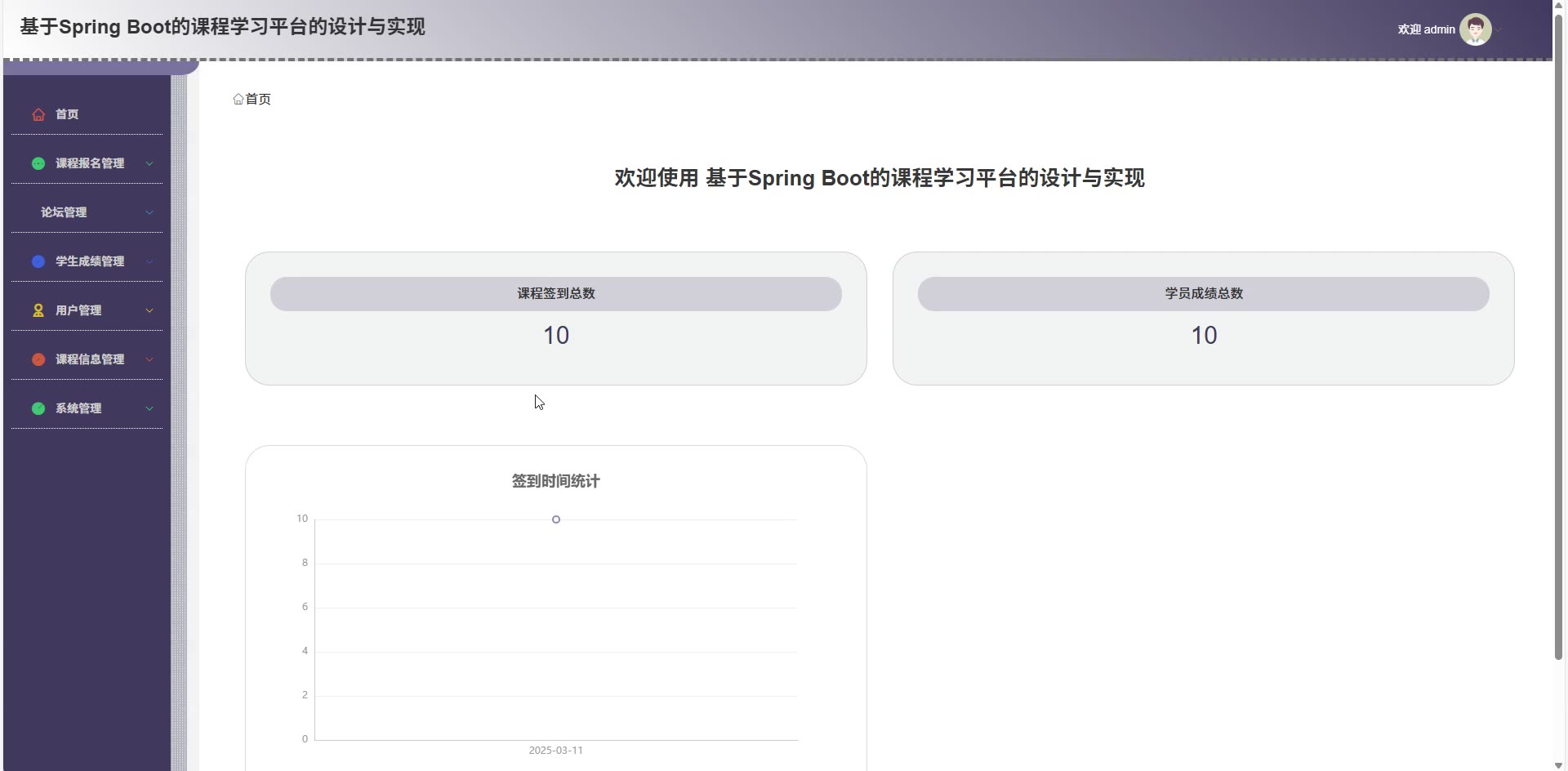The height and width of the screenshot is (771, 1568).
Task: Click the house icon in the breadcrumb
Action: coord(238,99)
